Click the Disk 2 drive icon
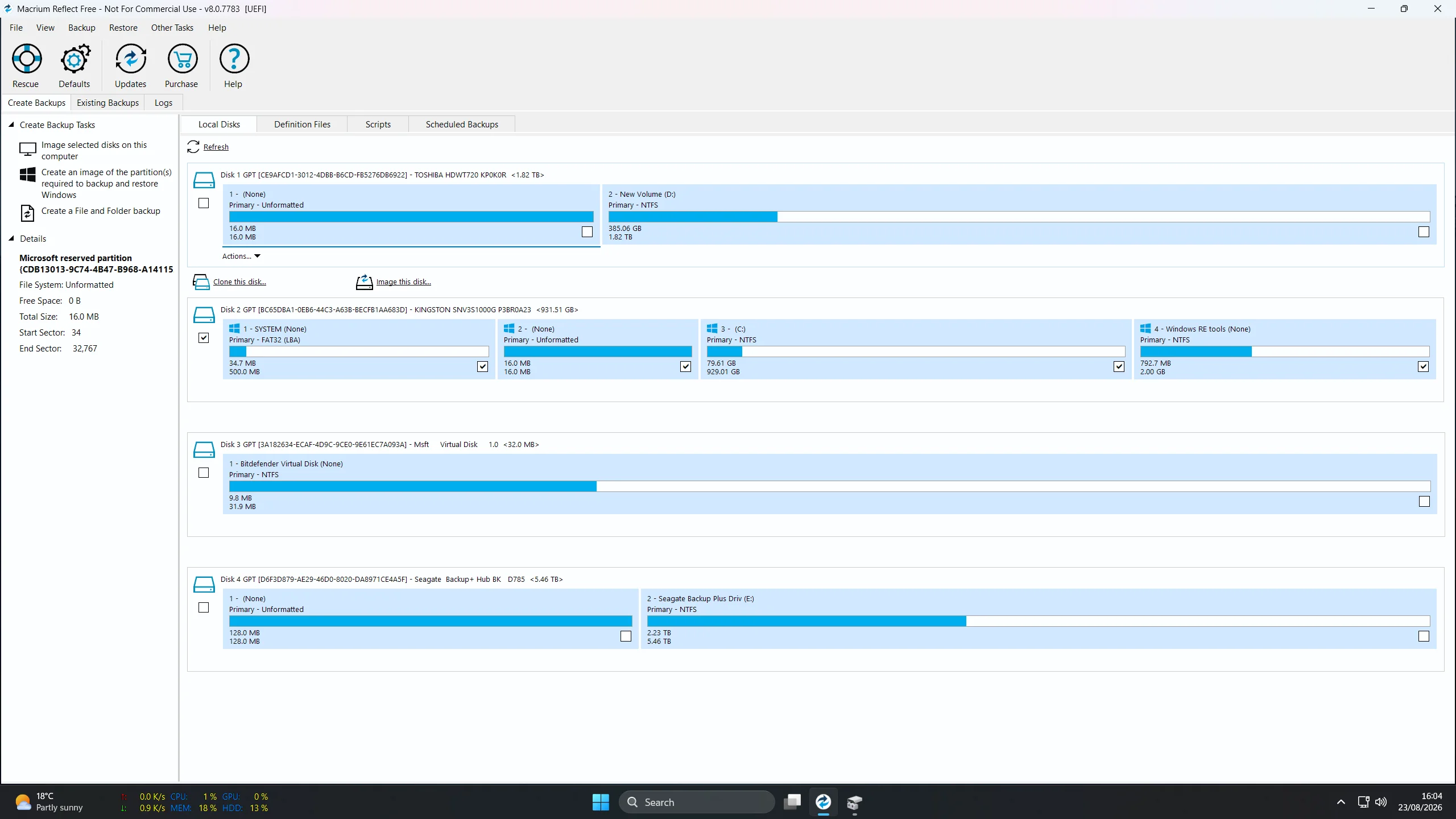 (204, 315)
